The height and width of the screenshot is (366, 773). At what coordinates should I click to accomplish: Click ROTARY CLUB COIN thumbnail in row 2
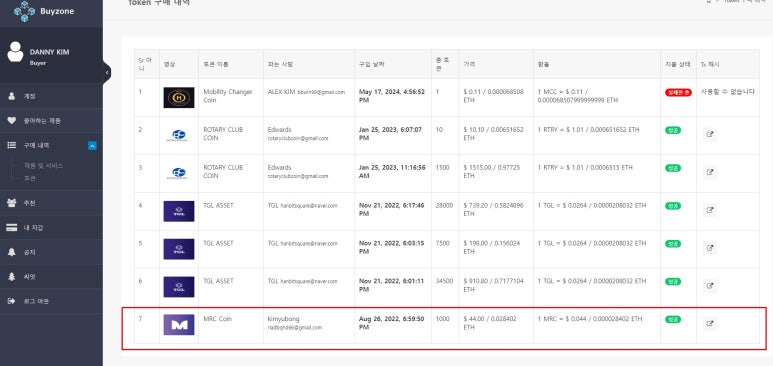tap(179, 135)
